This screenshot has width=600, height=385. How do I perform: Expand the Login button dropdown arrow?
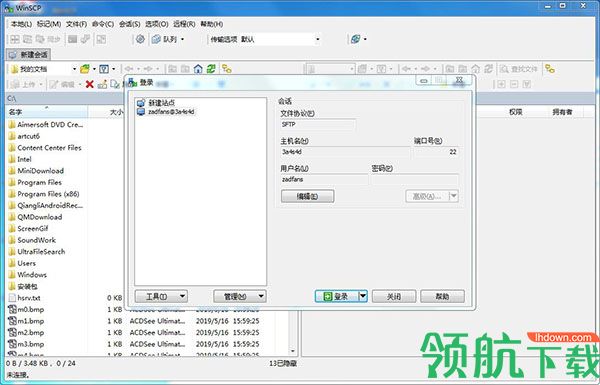tap(363, 296)
